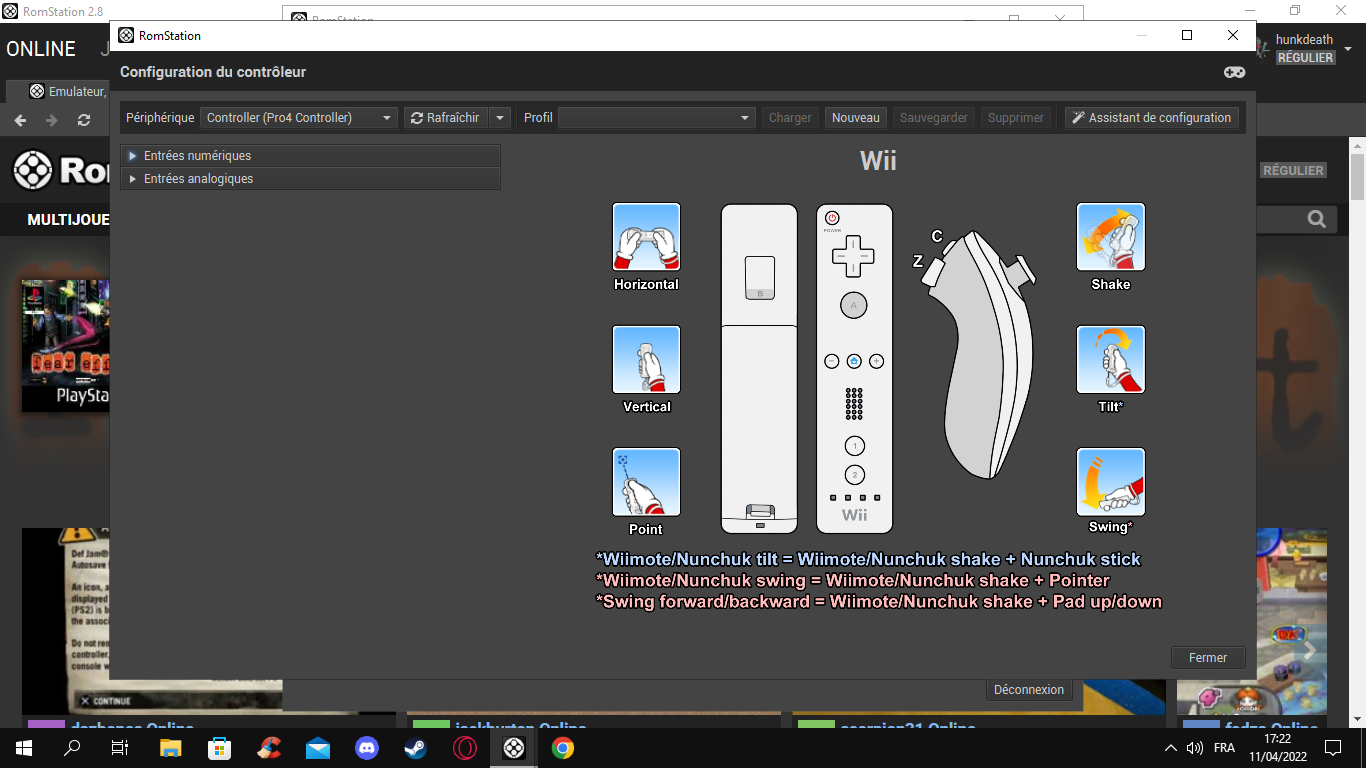Screen dimensions: 1366x768
Task: Click the Wiimote home button
Action: [x=854, y=361]
